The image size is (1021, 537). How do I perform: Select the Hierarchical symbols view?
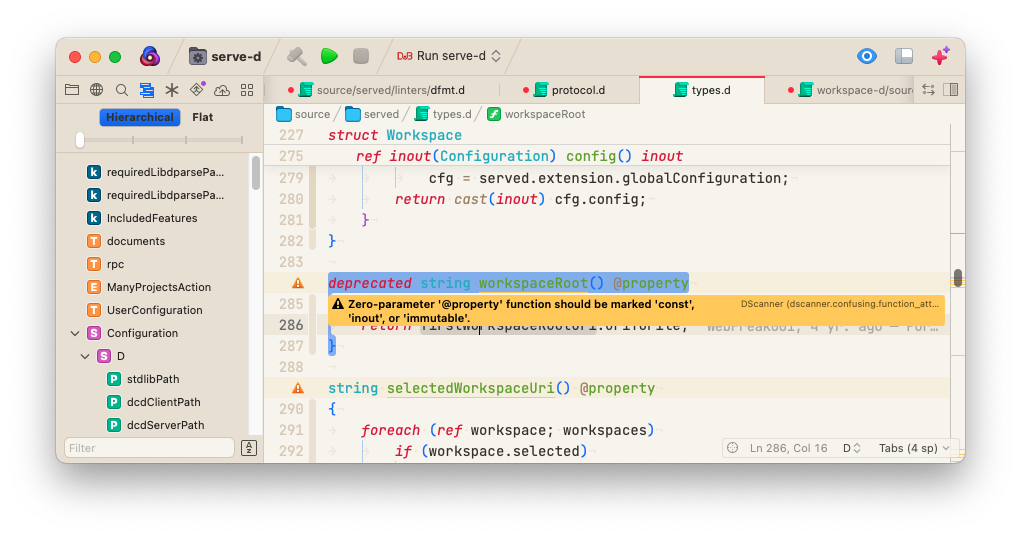point(140,117)
